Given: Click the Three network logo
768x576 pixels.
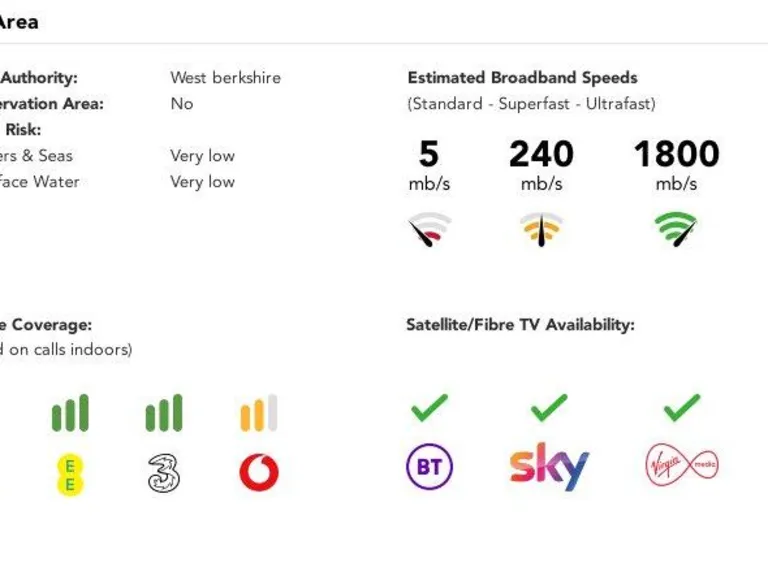Looking at the screenshot, I should click(164, 473).
